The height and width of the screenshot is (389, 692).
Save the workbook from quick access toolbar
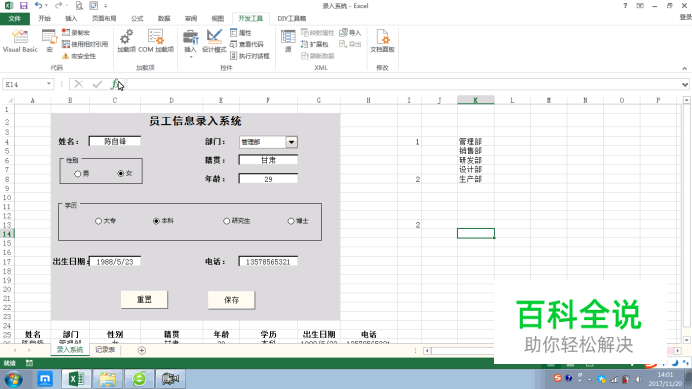[x=23, y=6]
